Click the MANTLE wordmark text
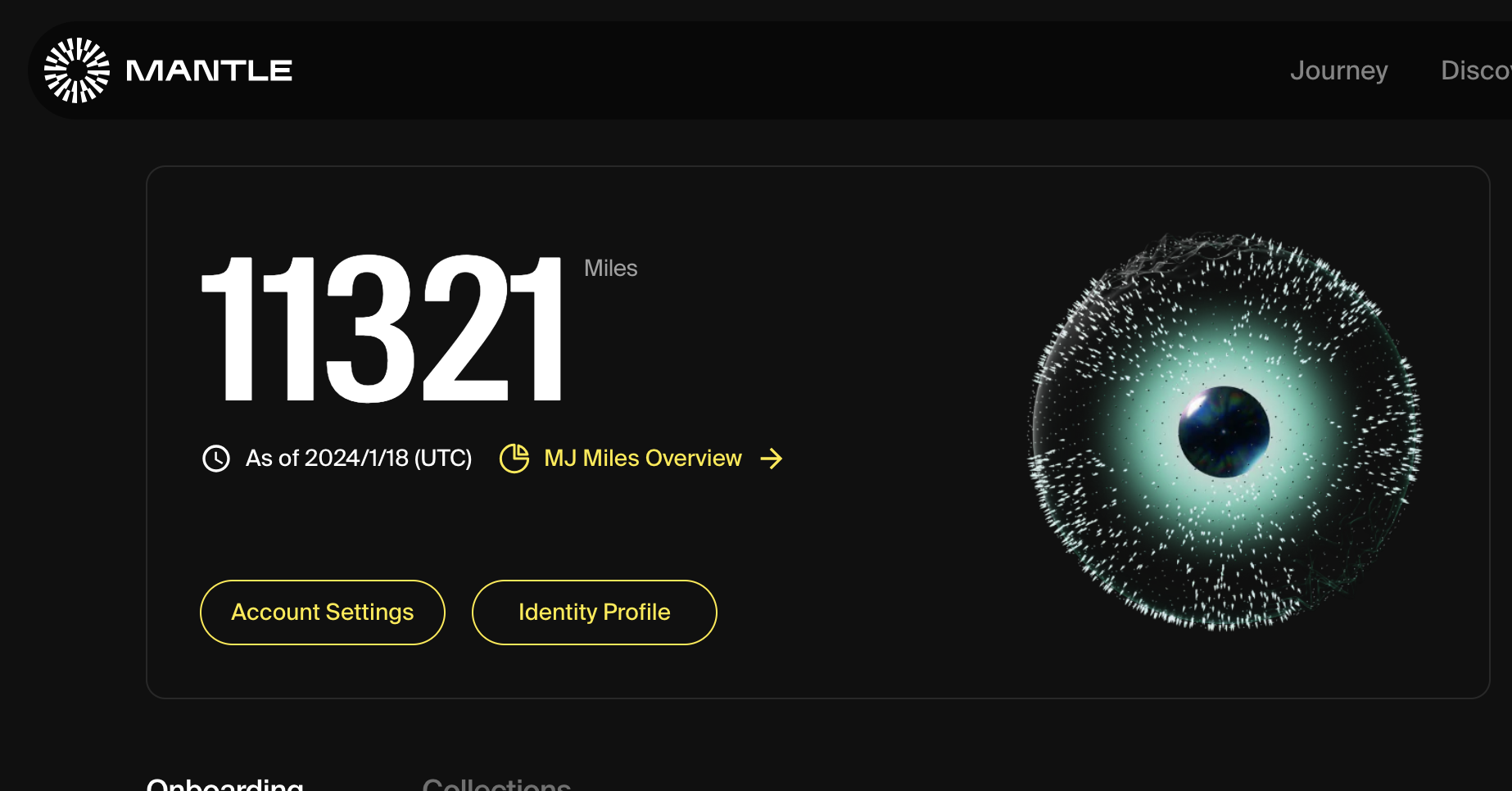Viewport: 1512px width, 791px height. [209, 71]
